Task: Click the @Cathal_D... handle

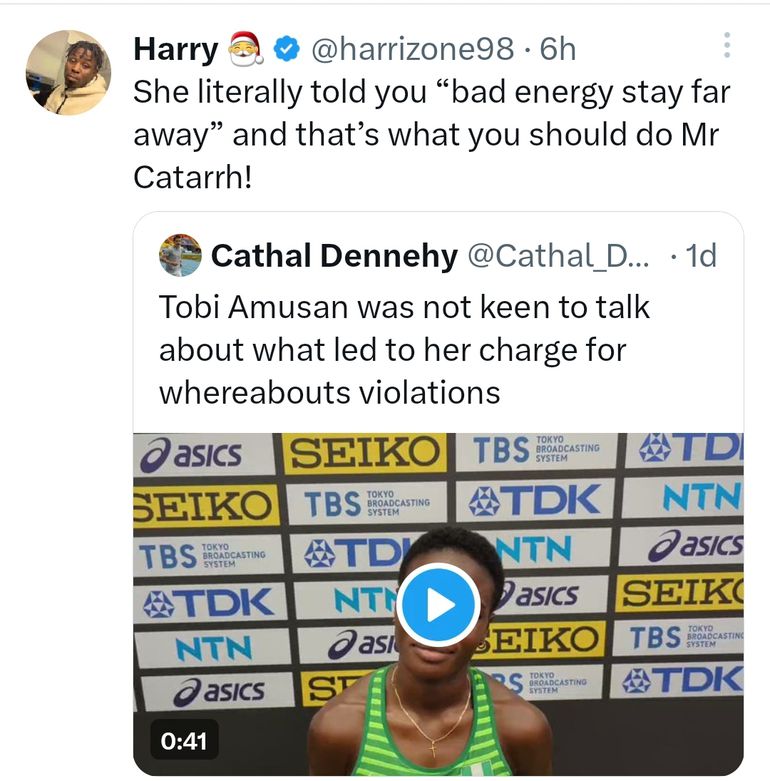Action: [558, 256]
